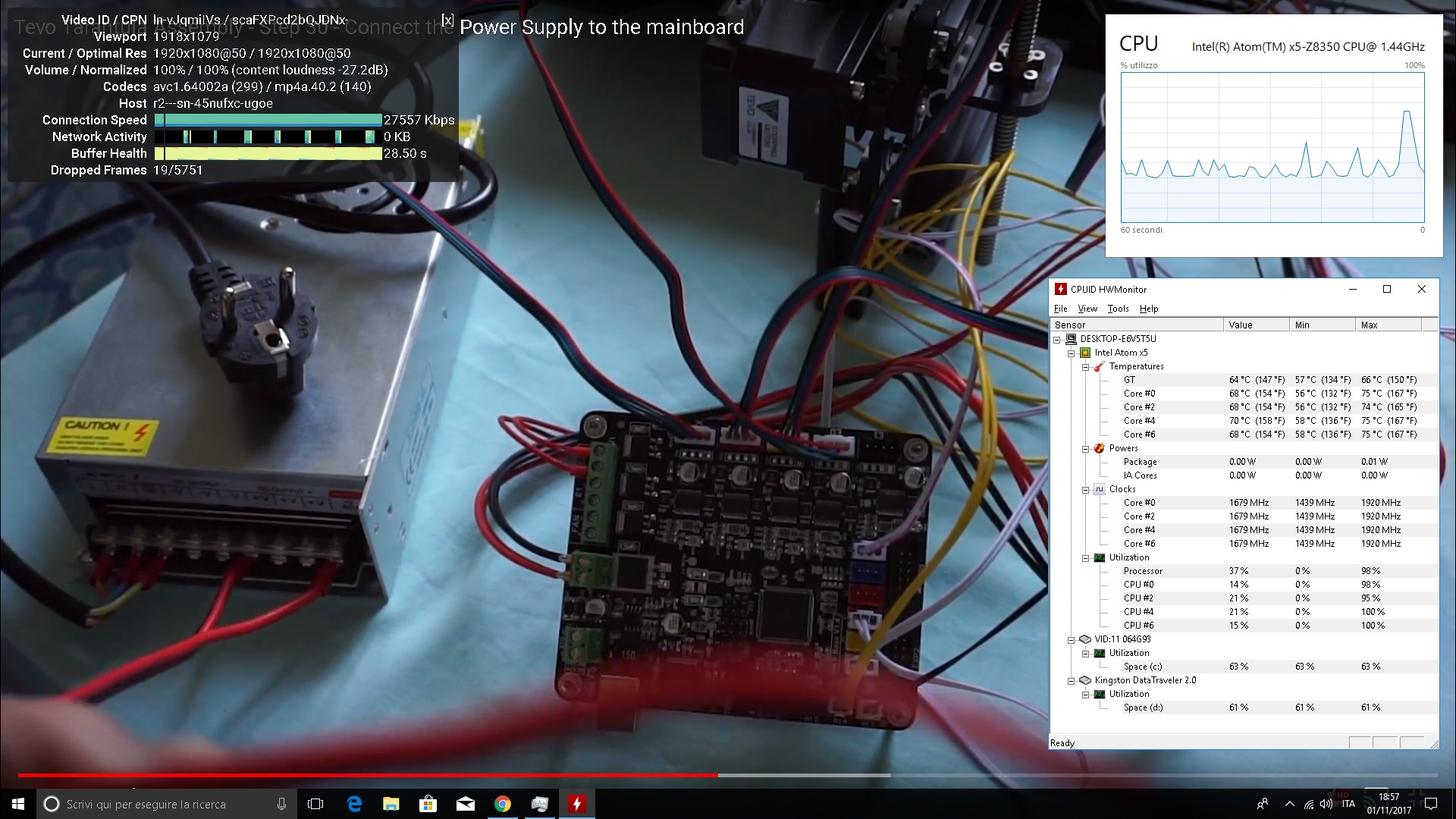
Task: Collapse the Clocks section
Action: click(1086, 490)
